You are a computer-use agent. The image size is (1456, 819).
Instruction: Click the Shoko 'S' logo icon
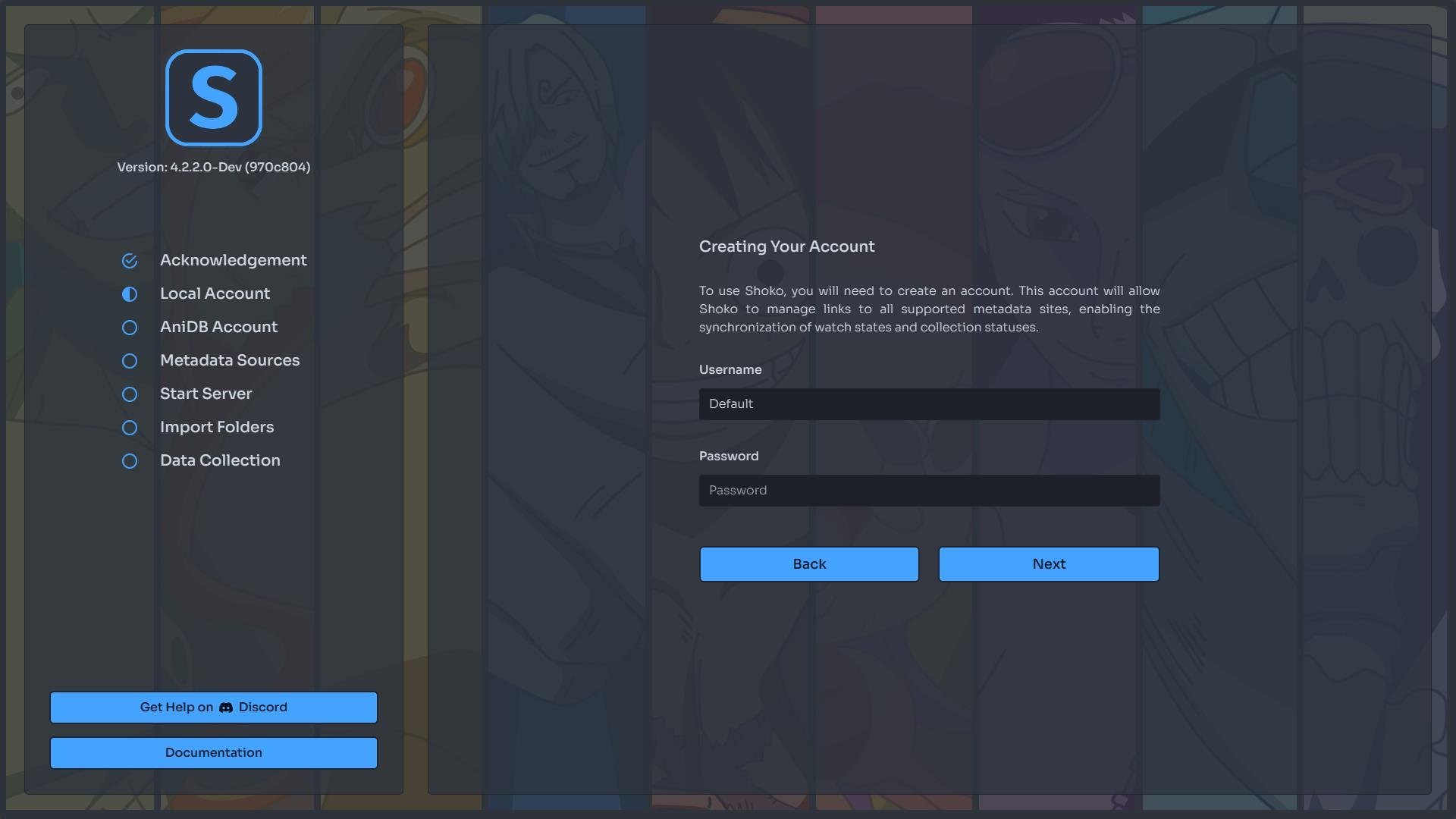pyautogui.click(x=213, y=97)
